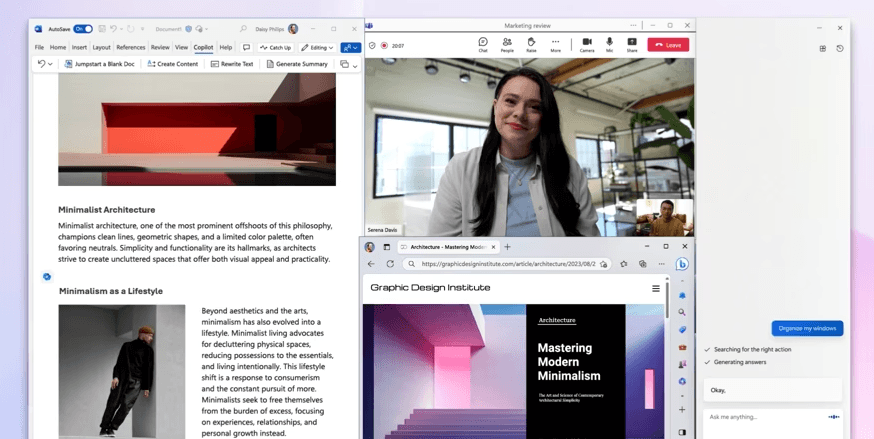
Task: Open Bing Copilot sidebar button in Edge
Action: [682, 264]
